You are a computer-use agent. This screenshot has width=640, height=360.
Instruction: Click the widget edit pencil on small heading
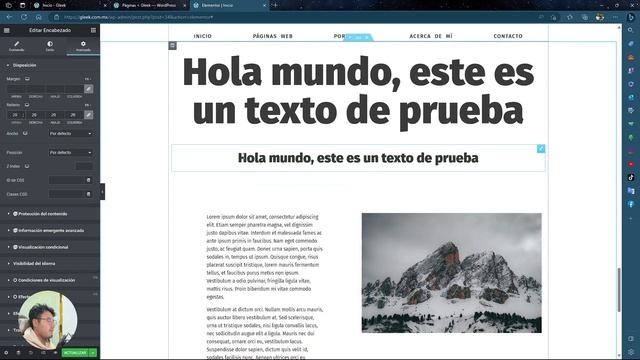[541, 149]
